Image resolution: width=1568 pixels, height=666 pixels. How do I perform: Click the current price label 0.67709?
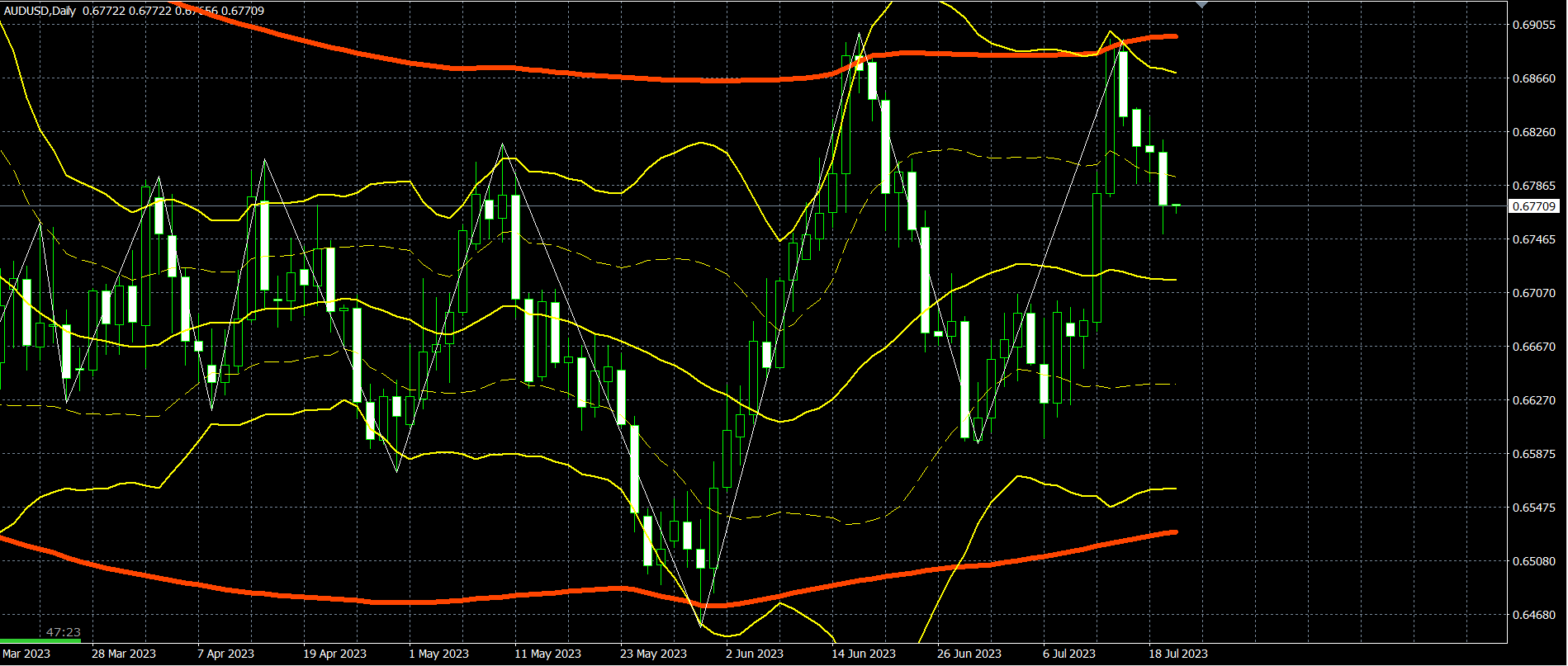click(1534, 206)
